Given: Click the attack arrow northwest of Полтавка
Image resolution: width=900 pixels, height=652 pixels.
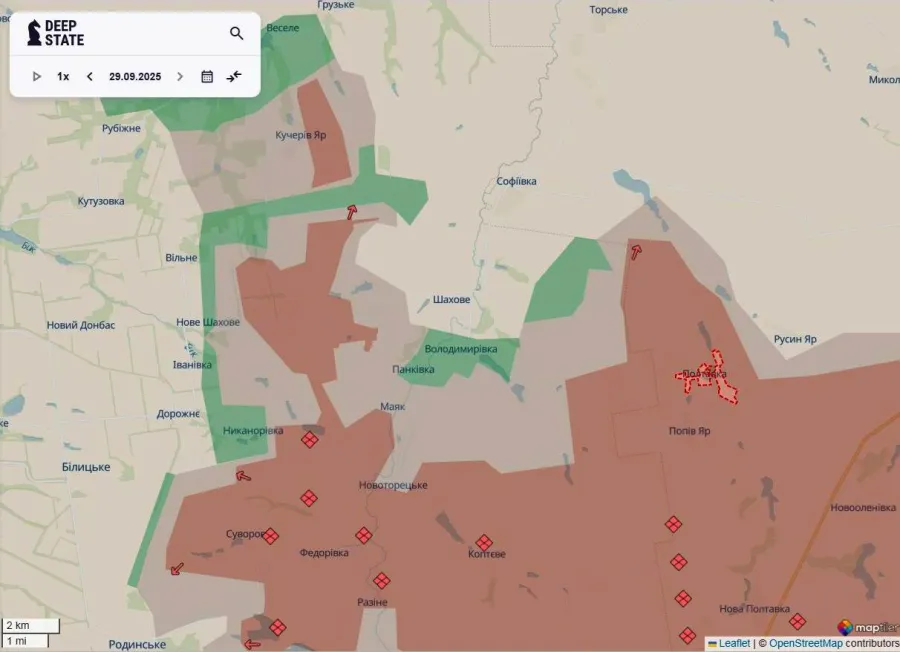Looking at the screenshot, I should (x=635, y=250).
